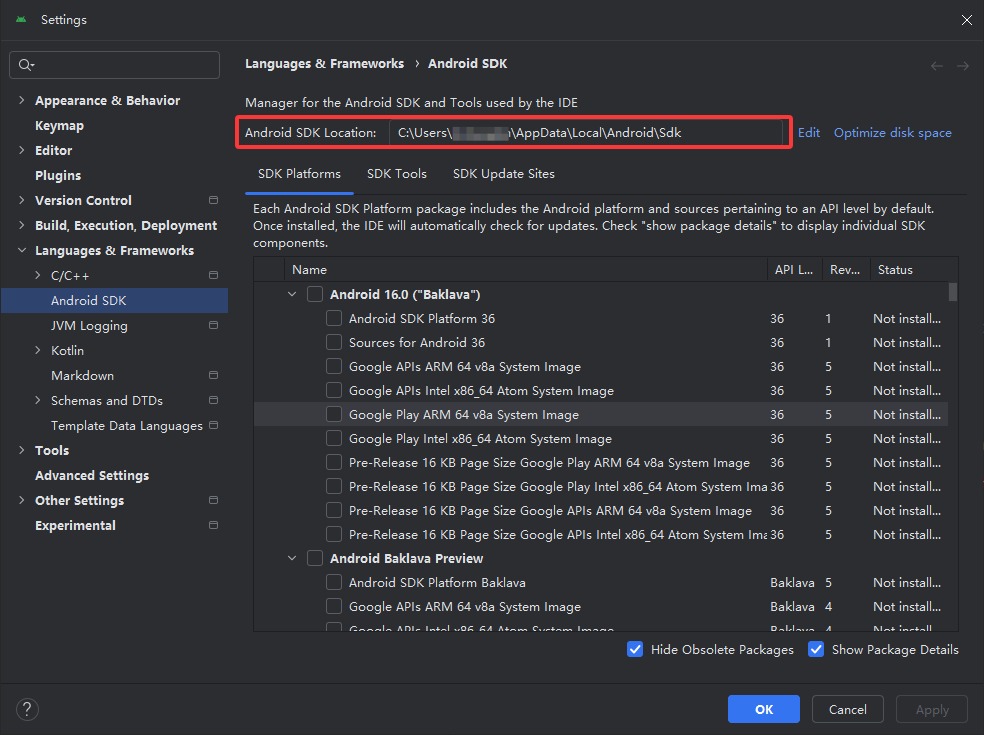Click the project-level icon beside C/C++
The height and width of the screenshot is (735, 984).
pos(213,275)
